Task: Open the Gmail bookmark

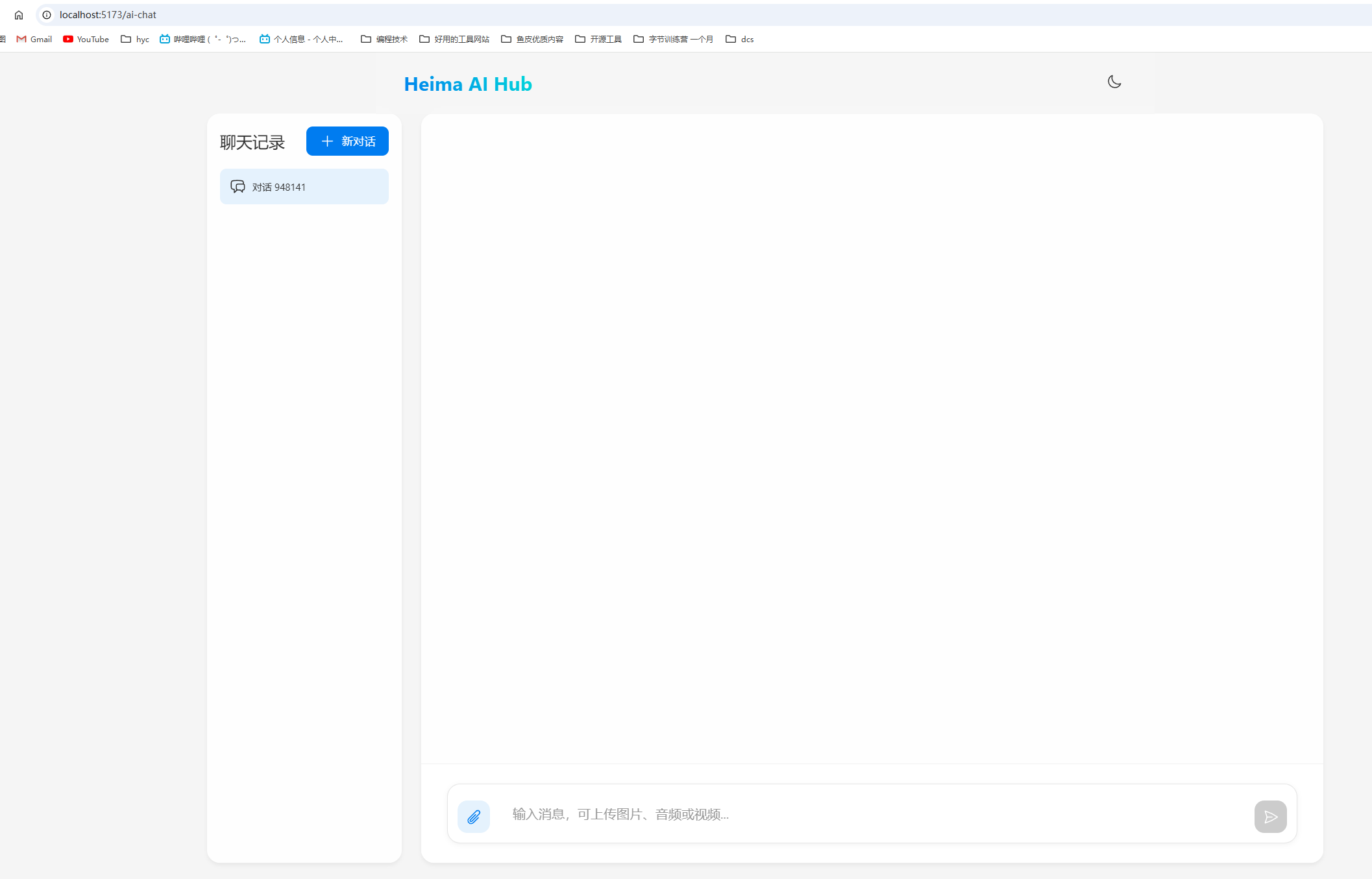Action: [34, 40]
